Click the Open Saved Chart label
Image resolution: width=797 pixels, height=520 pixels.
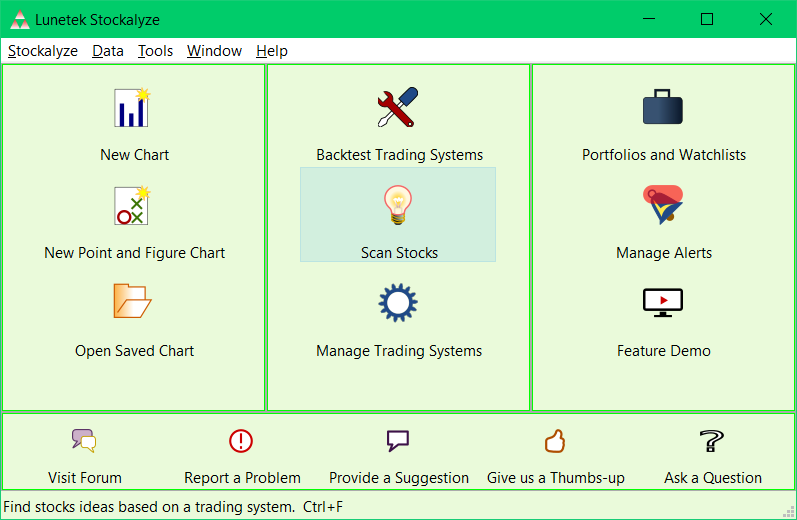coord(134,351)
